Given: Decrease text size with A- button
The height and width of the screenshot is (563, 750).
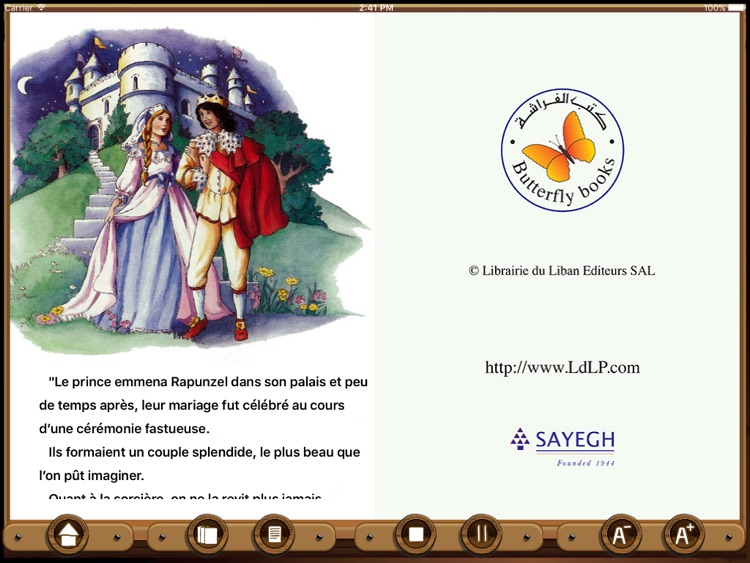Looking at the screenshot, I should tap(620, 535).
